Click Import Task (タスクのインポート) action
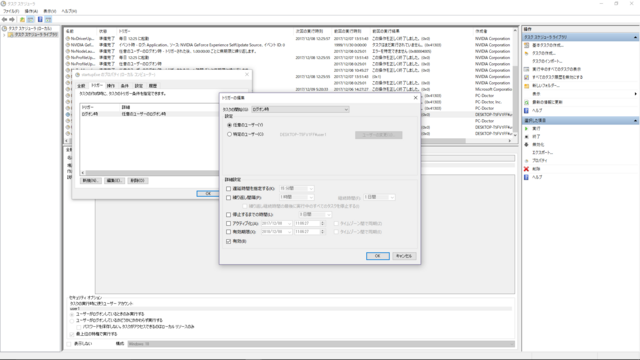The height and width of the screenshot is (360, 640). click(547, 61)
